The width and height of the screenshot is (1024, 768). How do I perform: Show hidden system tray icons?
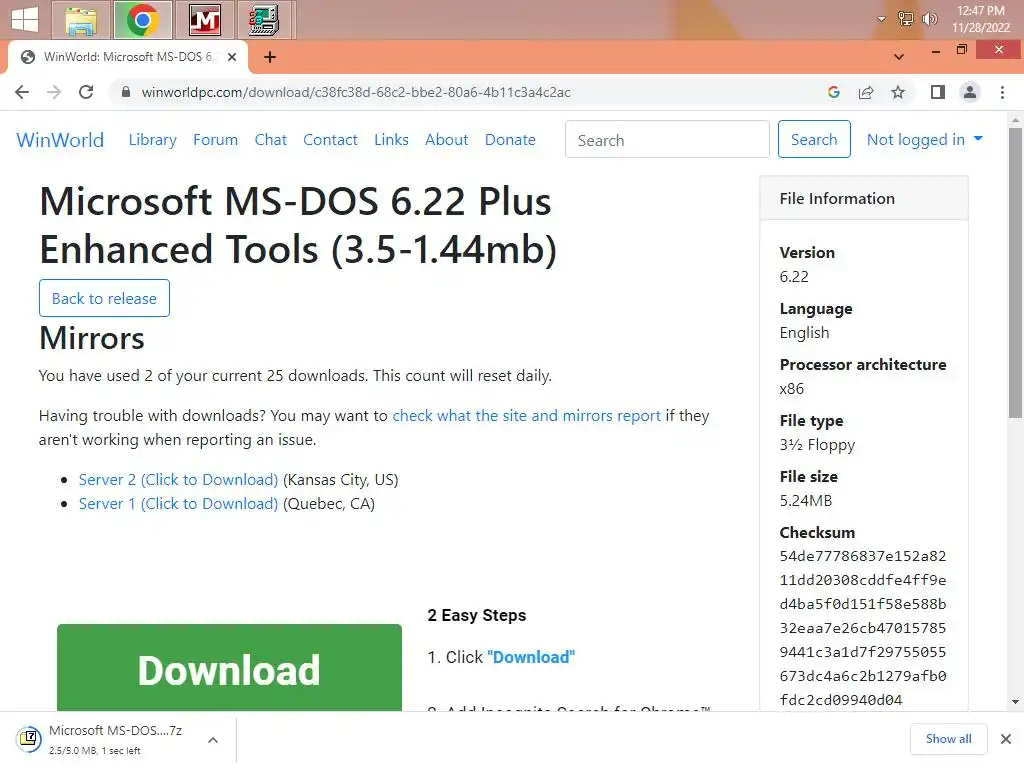881,19
